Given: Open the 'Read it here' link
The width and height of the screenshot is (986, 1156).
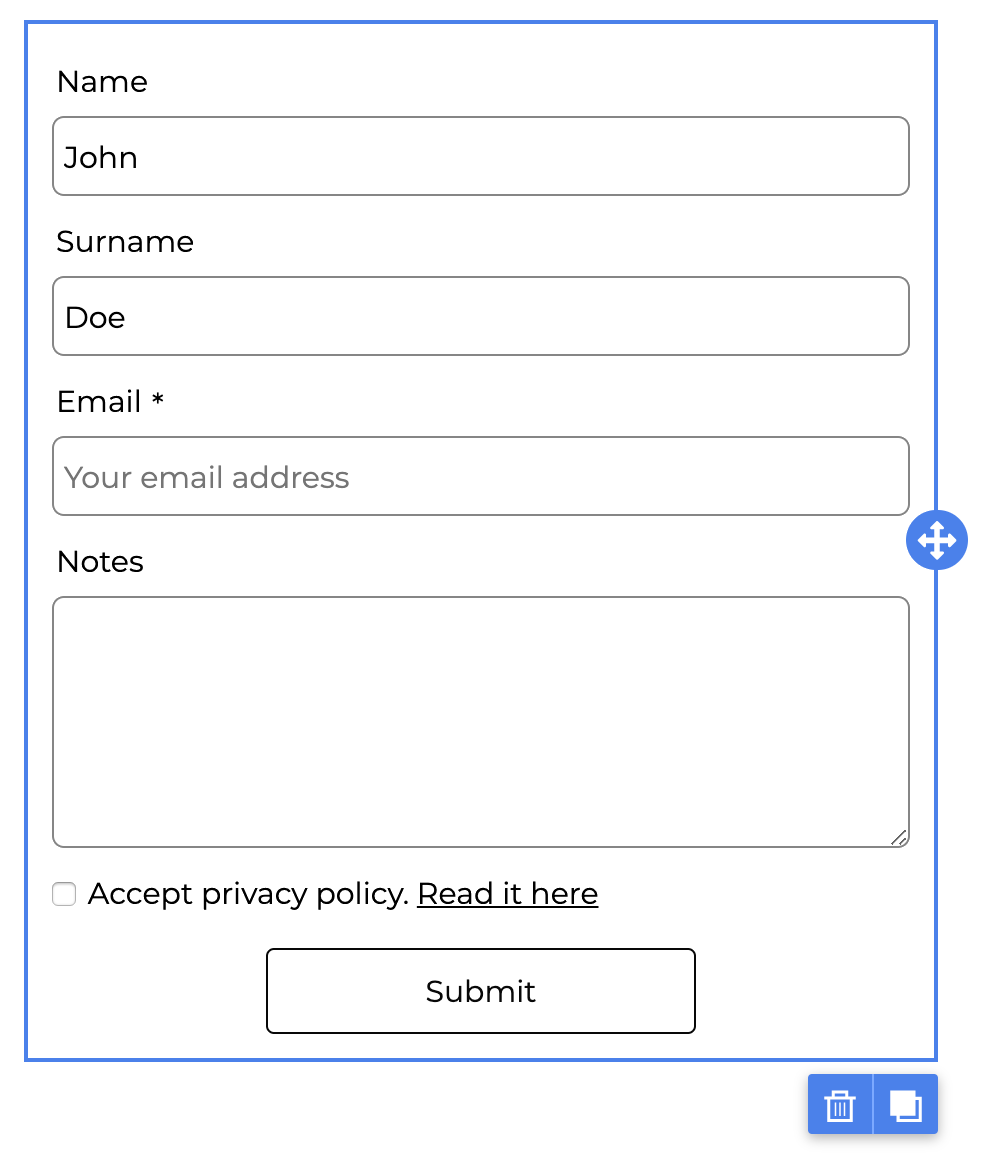Looking at the screenshot, I should point(507,894).
